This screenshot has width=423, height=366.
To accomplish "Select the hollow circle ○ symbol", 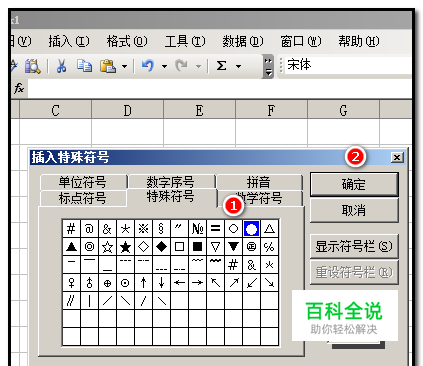I will 233,229.
